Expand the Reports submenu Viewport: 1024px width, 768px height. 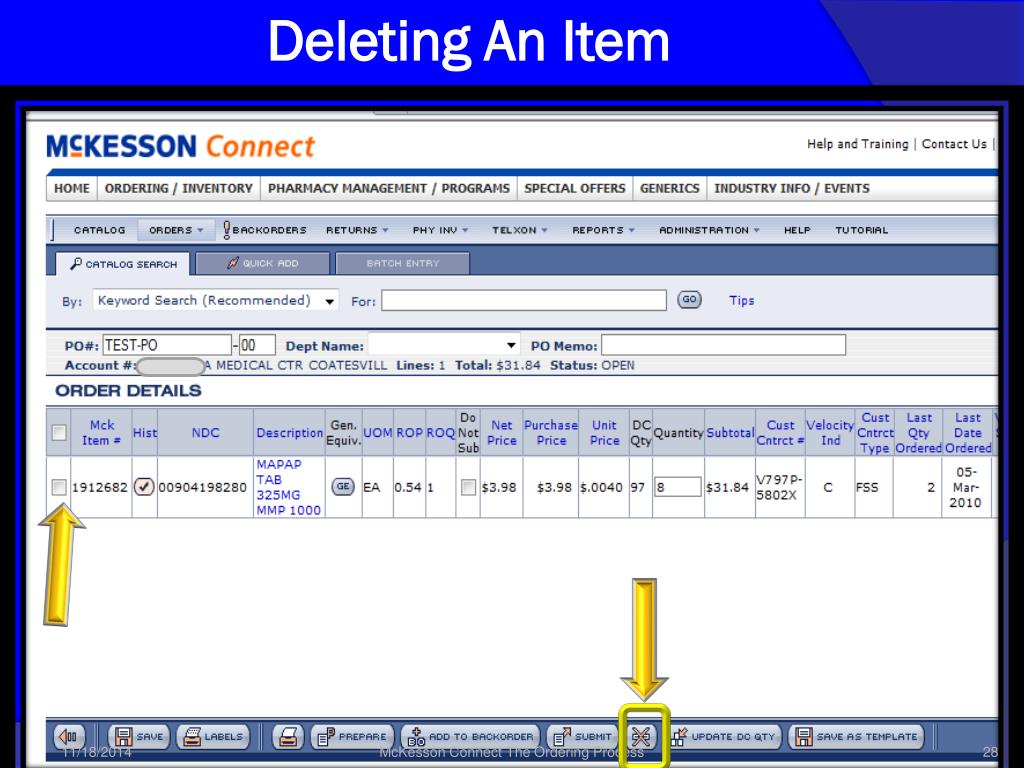[x=603, y=230]
